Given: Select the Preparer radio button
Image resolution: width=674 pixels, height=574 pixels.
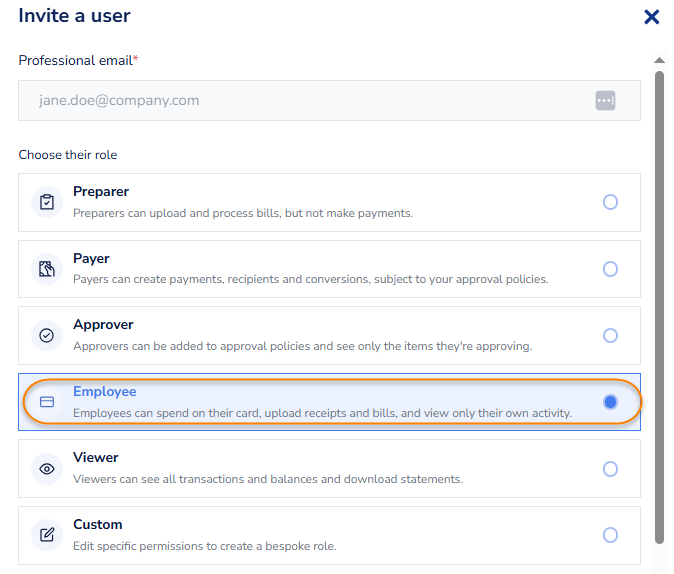Looking at the screenshot, I should coord(610,202).
